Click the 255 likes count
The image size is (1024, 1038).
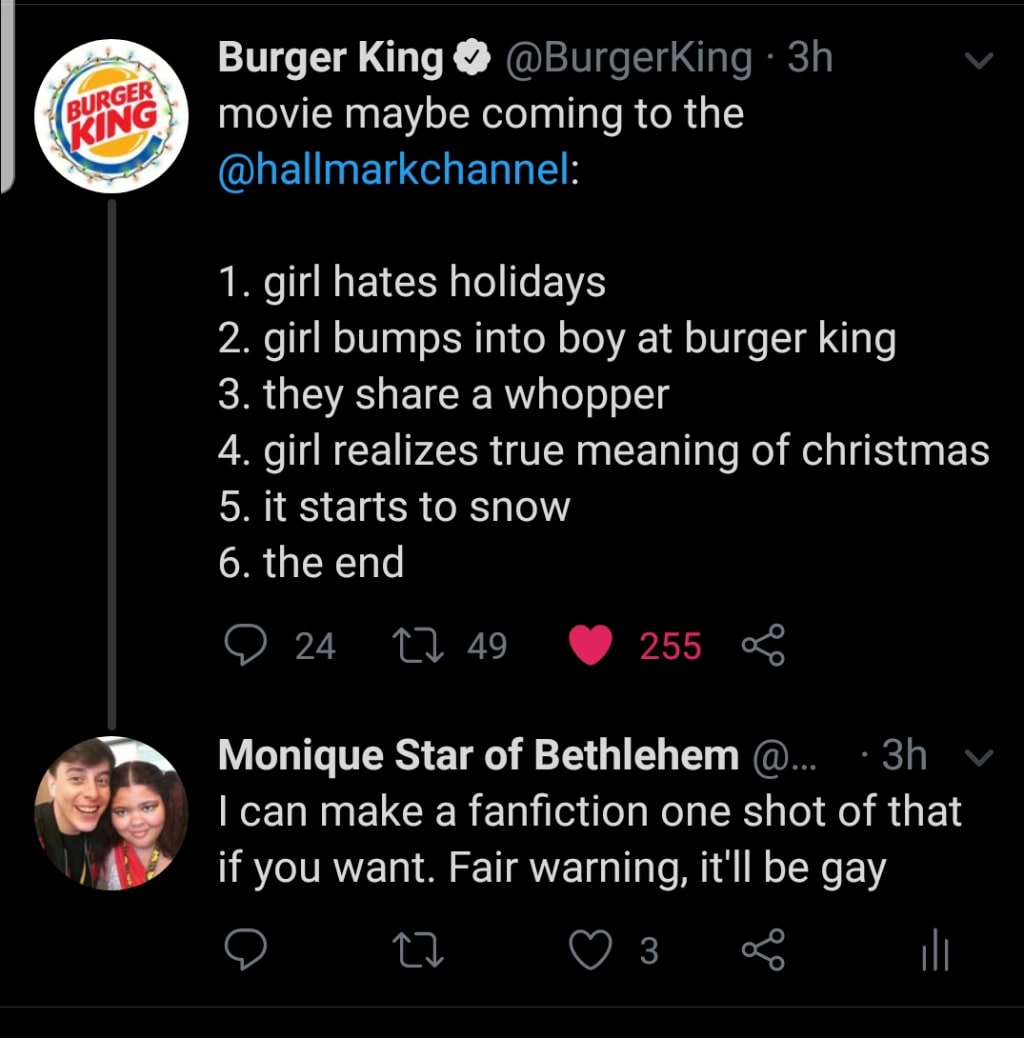point(670,646)
